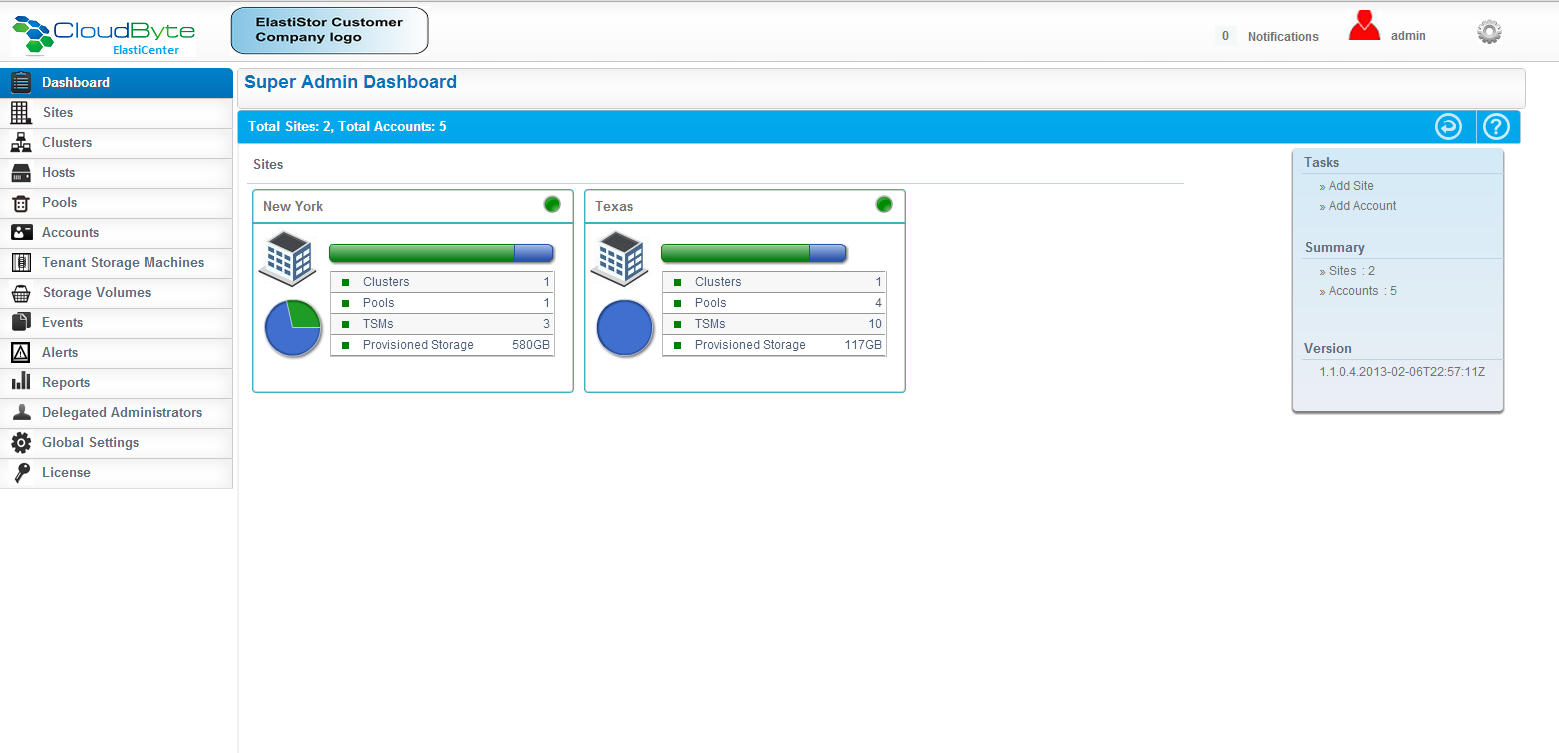Click the New York storage usage bar

point(441,253)
